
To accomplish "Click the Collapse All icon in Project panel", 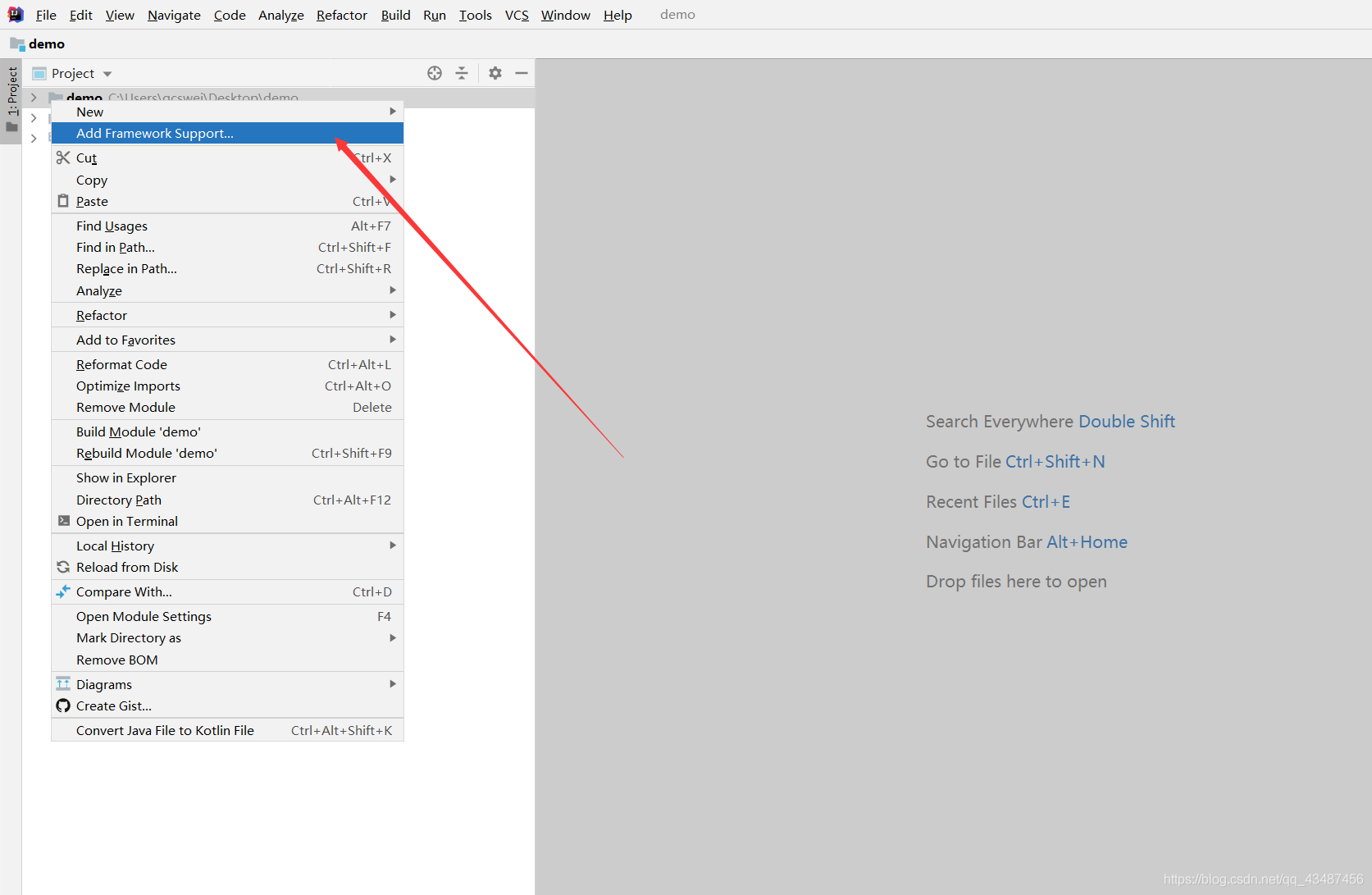I will (x=462, y=73).
